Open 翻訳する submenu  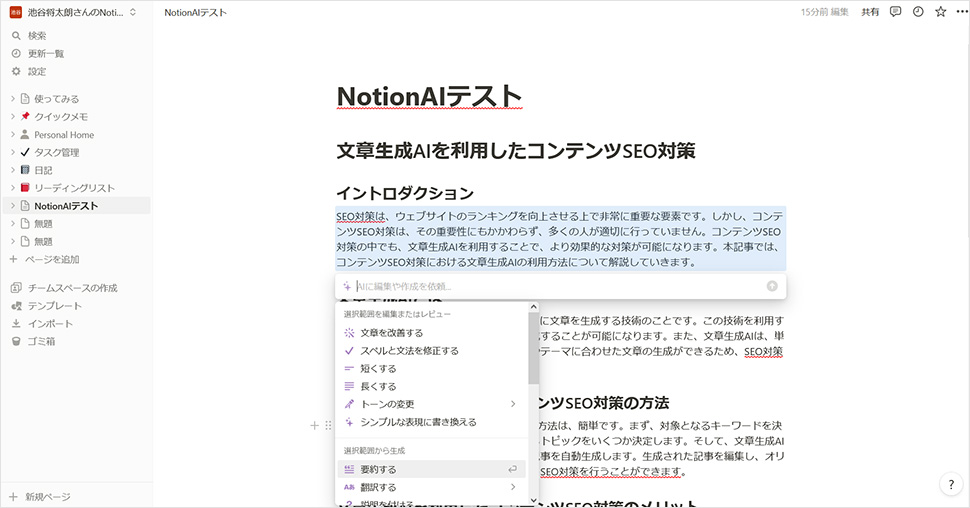point(432,488)
